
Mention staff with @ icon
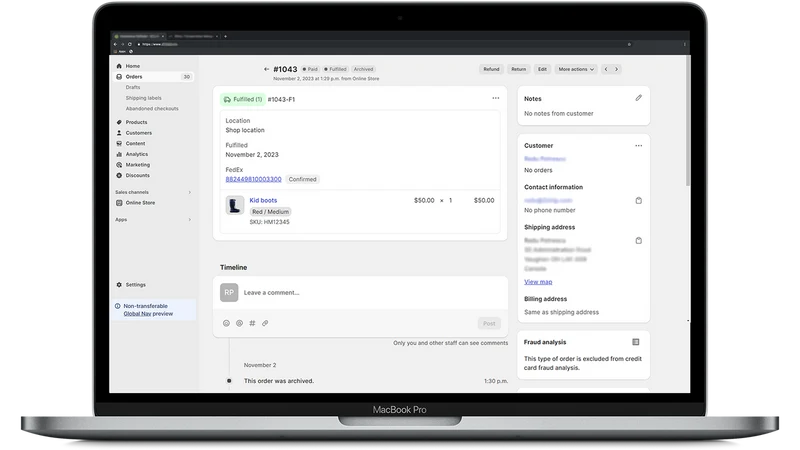coord(239,323)
